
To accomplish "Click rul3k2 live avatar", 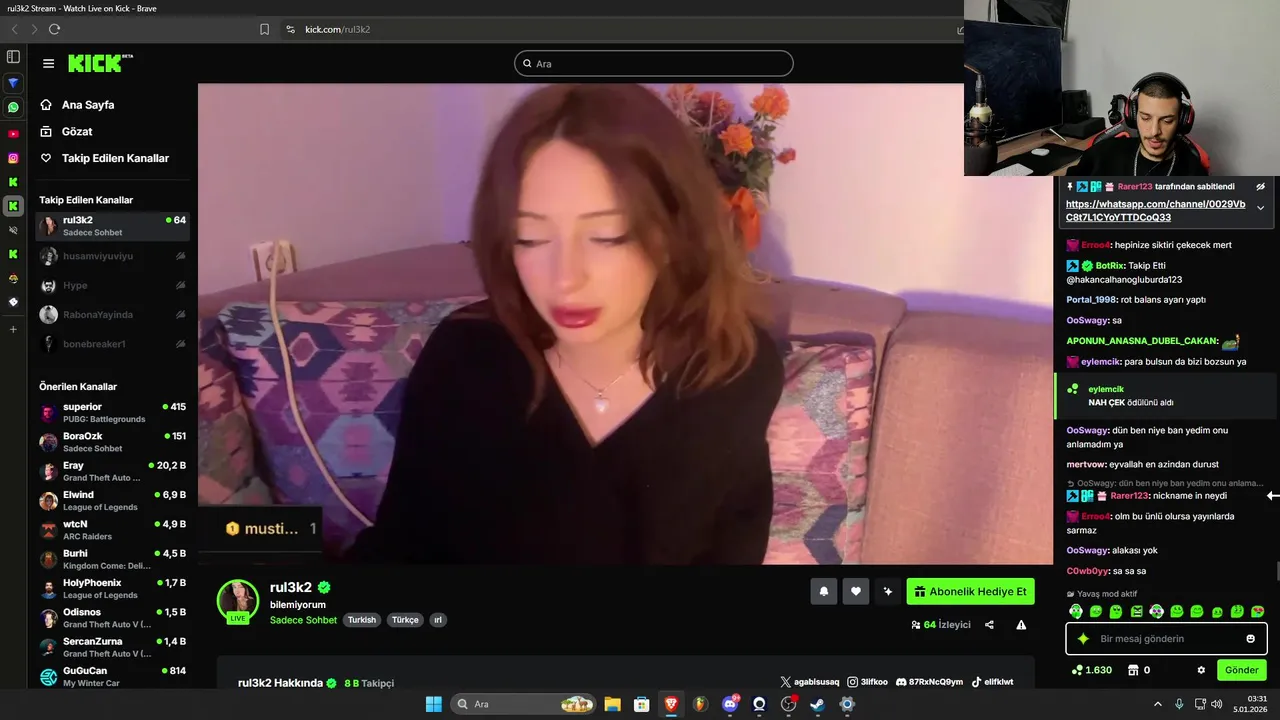I will coord(238,601).
